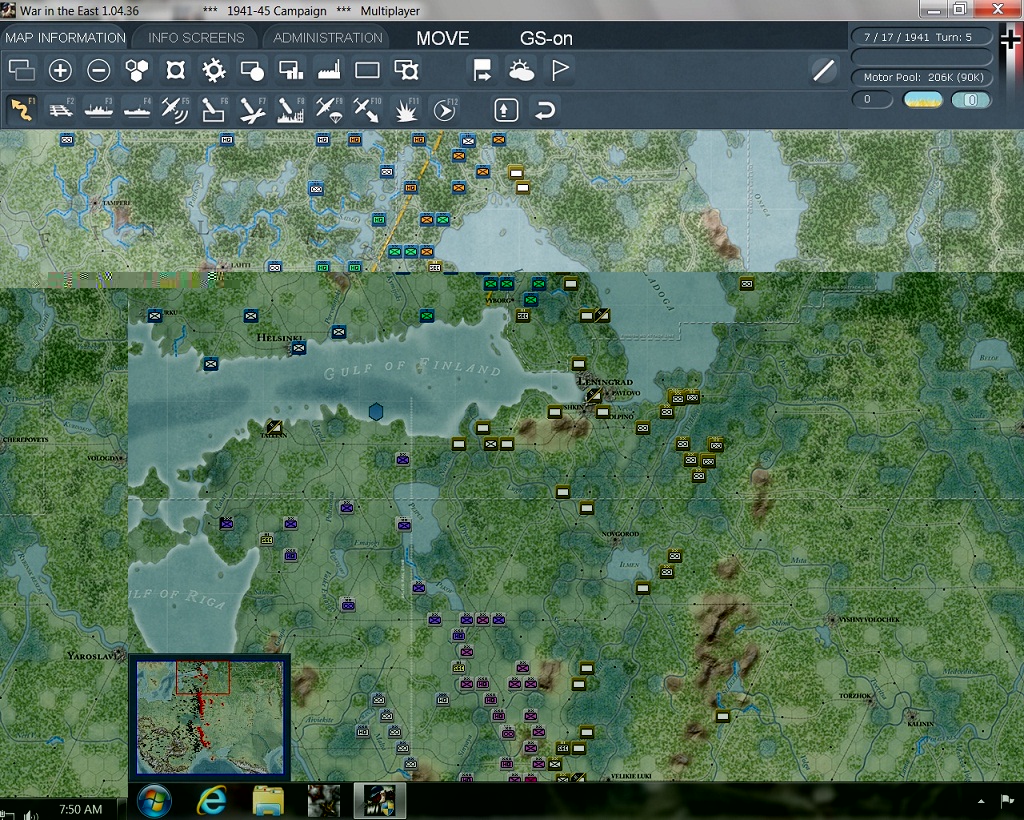Click the blue hexagon marker in Gulf of Finland
Screen dimensions: 1024x820
coord(376,411)
